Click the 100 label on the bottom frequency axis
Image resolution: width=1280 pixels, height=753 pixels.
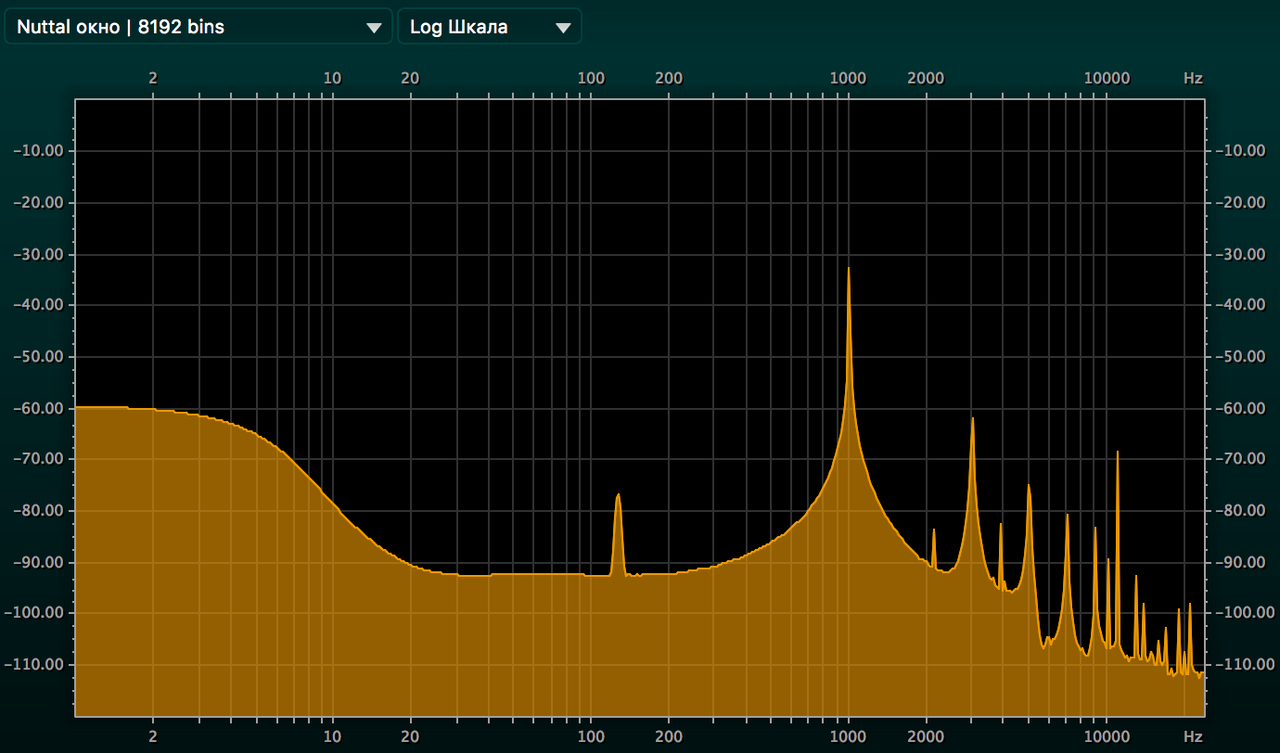pos(590,737)
